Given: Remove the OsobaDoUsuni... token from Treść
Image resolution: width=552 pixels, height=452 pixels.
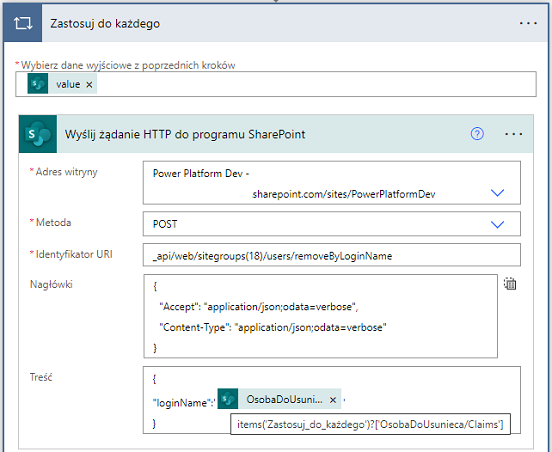Looking at the screenshot, I should (333, 400).
